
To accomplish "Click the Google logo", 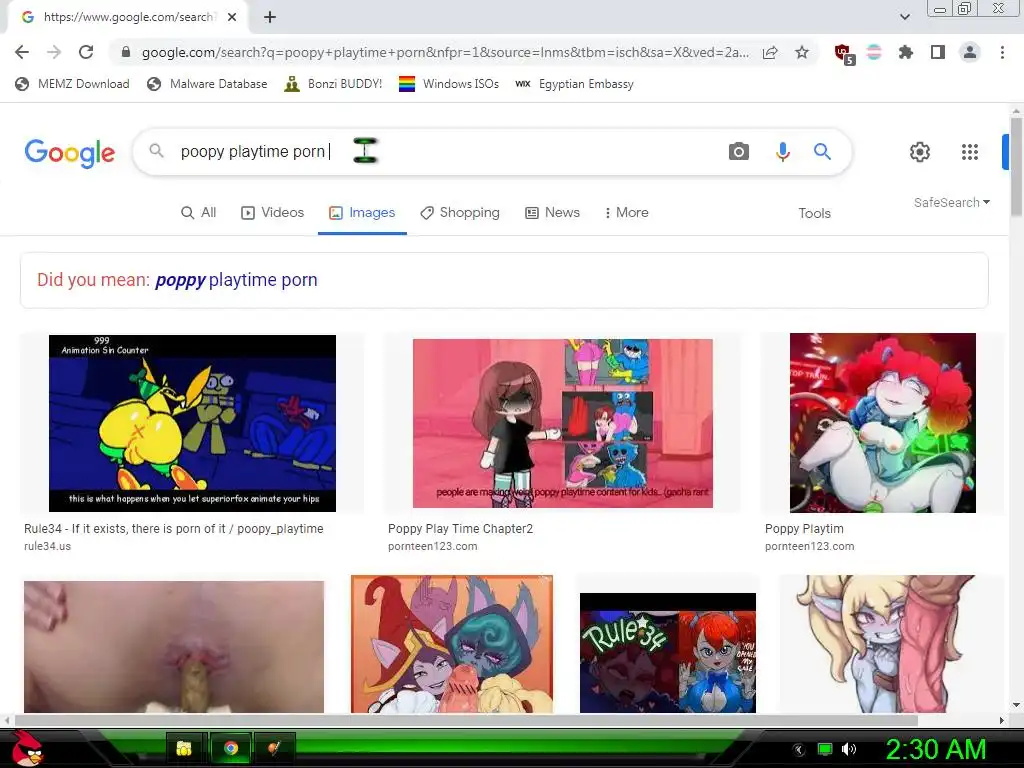I will pyautogui.click(x=70, y=153).
